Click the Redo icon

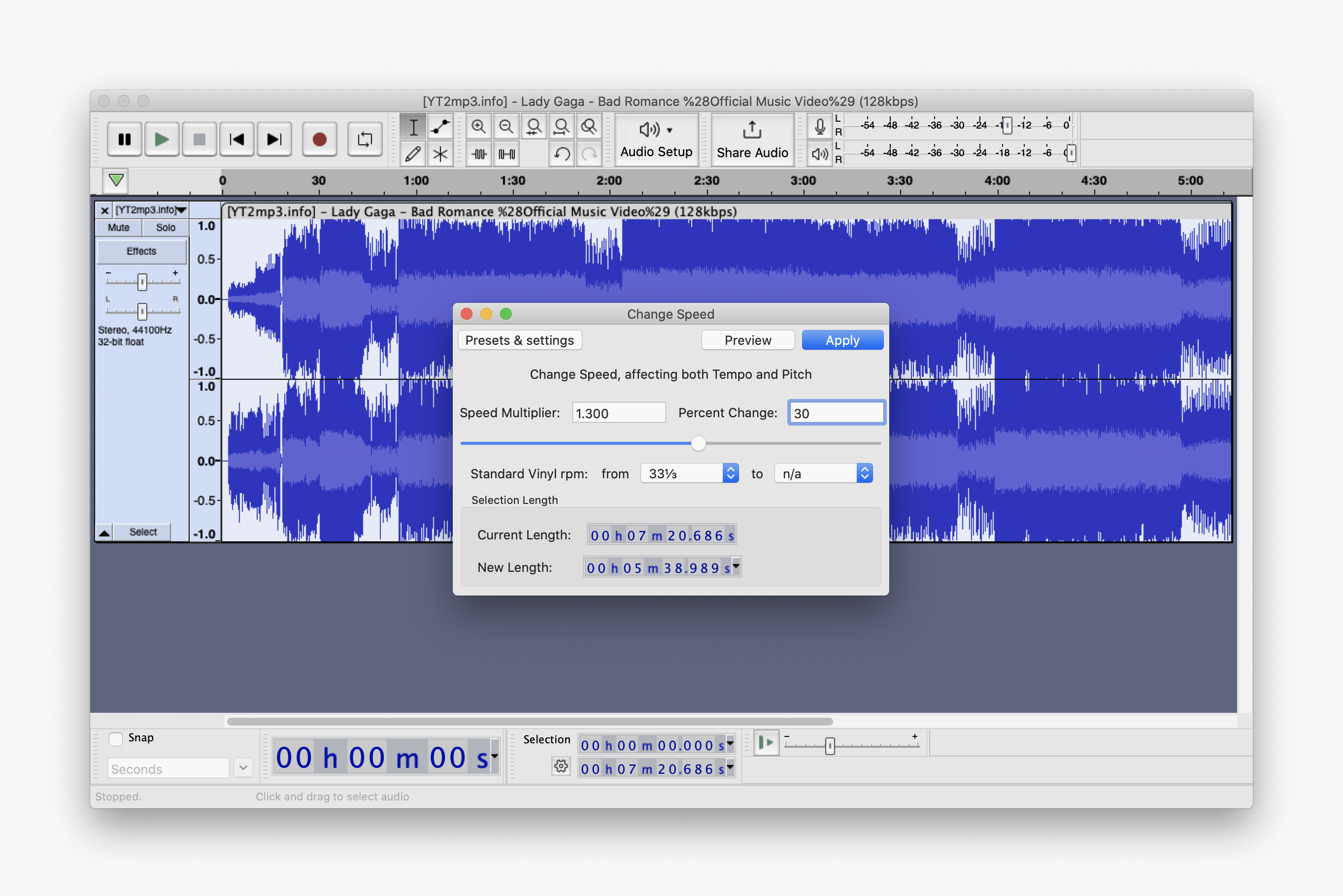click(x=589, y=154)
